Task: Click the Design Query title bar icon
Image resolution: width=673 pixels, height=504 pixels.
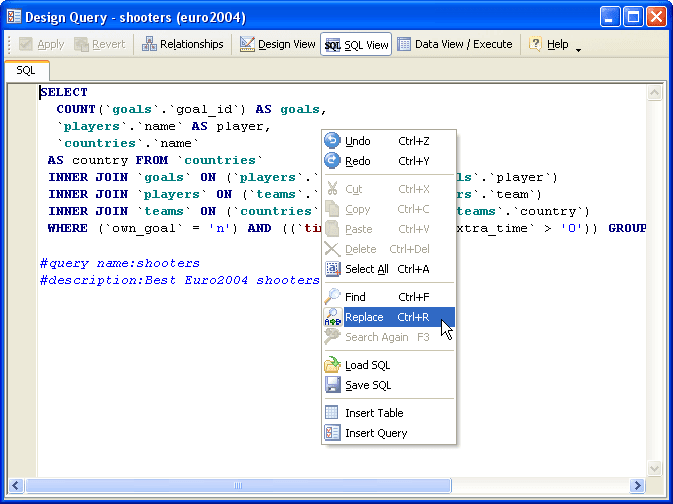Action: (14, 17)
